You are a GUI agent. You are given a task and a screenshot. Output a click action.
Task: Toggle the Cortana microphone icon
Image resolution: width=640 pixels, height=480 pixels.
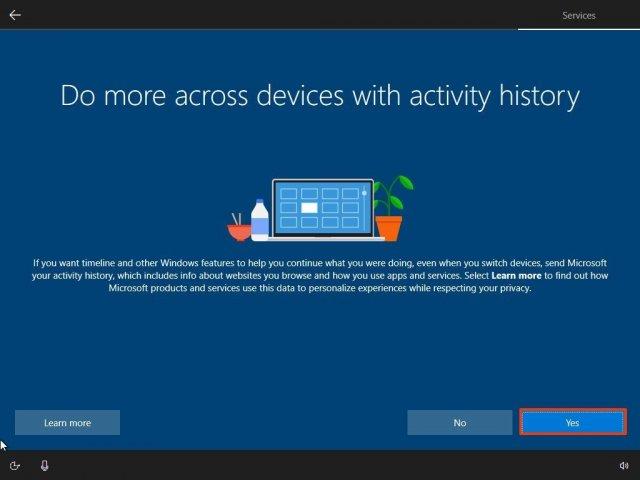(x=45, y=465)
